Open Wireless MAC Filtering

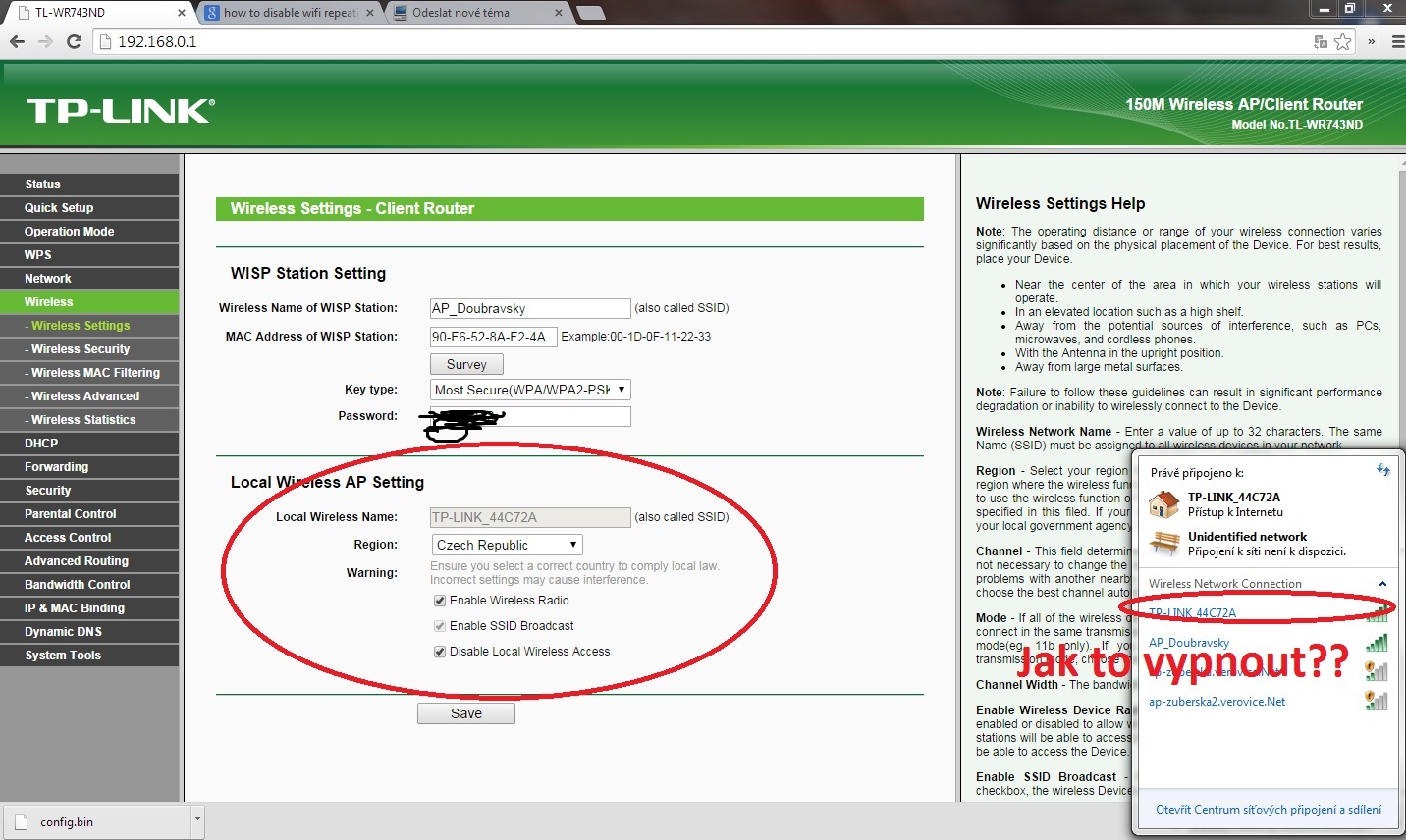coord(89,373)
